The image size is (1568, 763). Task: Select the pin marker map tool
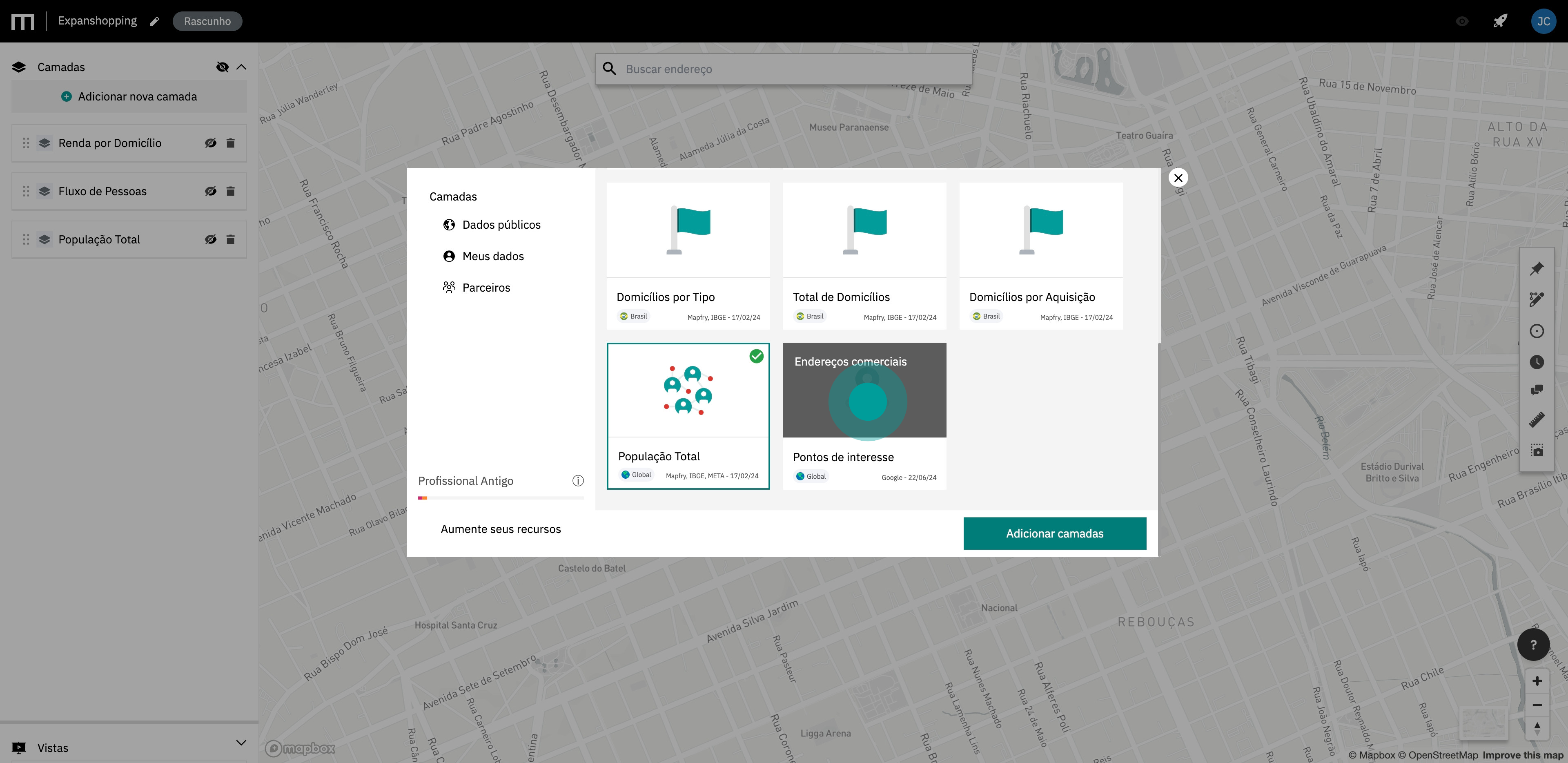(1537, 268)
